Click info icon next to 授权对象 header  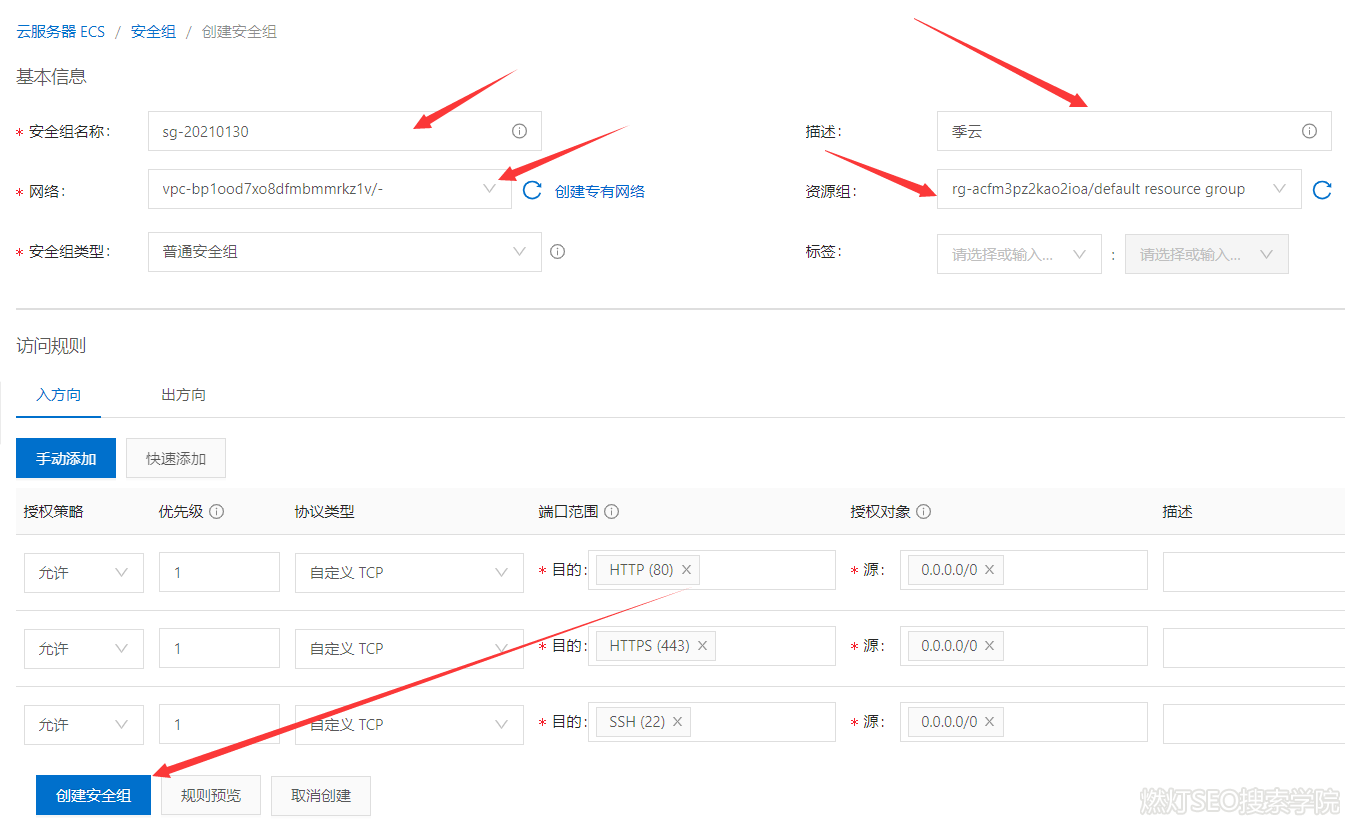pos(924,511)
